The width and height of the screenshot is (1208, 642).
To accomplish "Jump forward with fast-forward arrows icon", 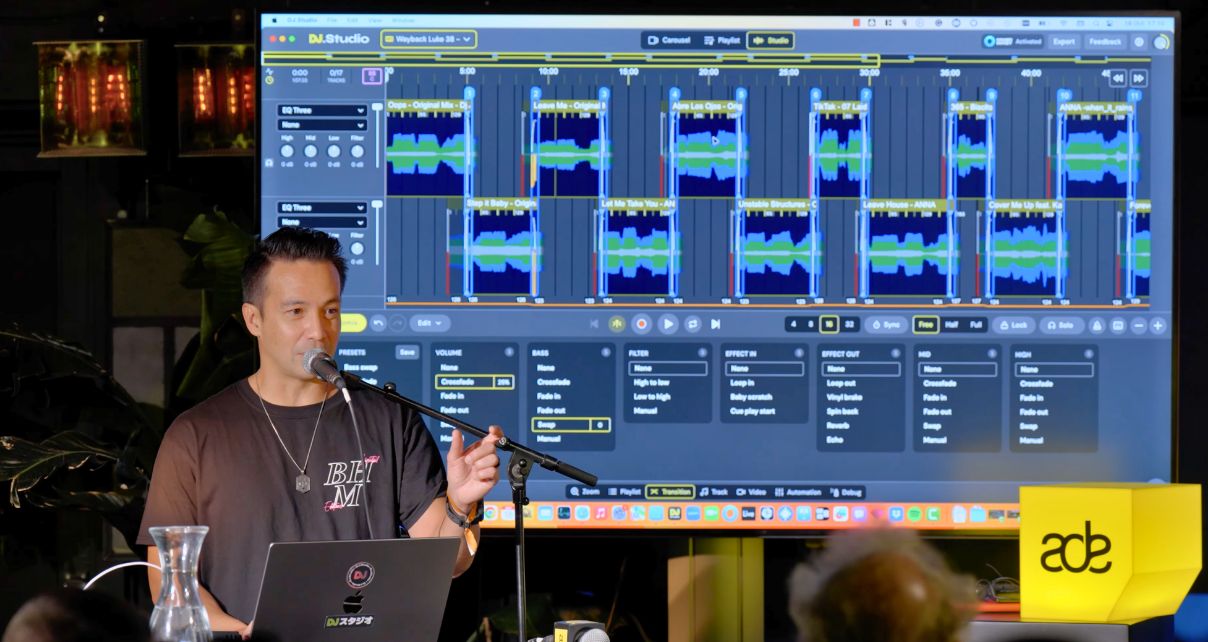I will pyautogui.click(x=1138, y=78).
